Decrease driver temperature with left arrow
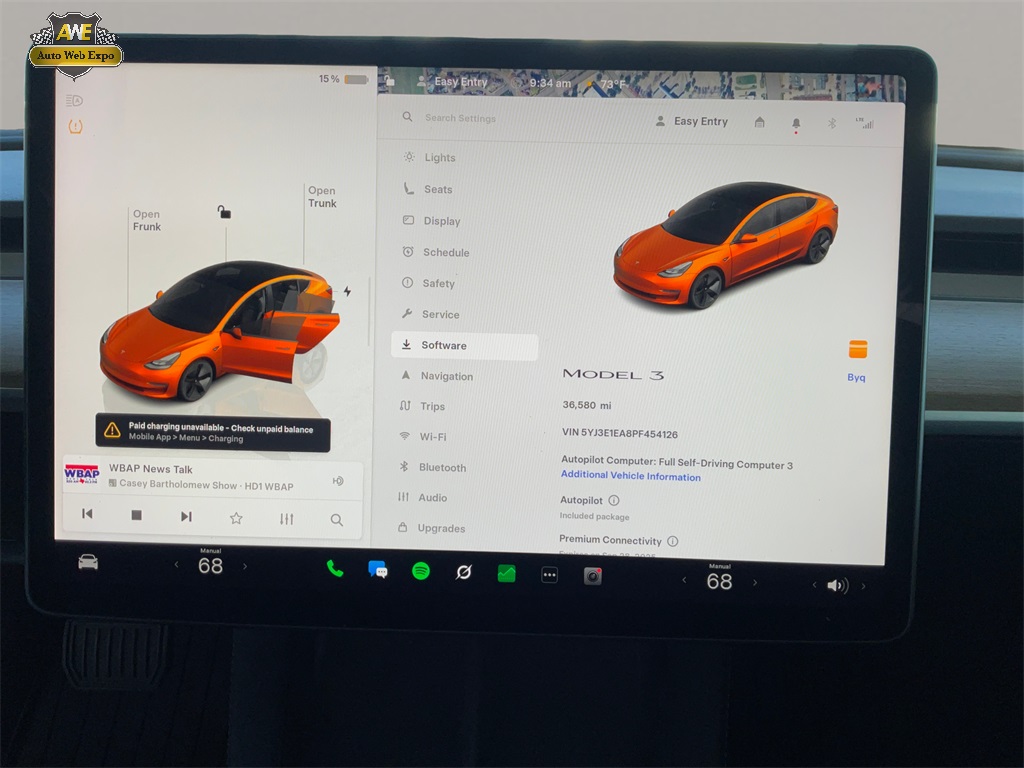Image resolution: width=1024 pixels, height=768 pixels. (x=176, y=564)
